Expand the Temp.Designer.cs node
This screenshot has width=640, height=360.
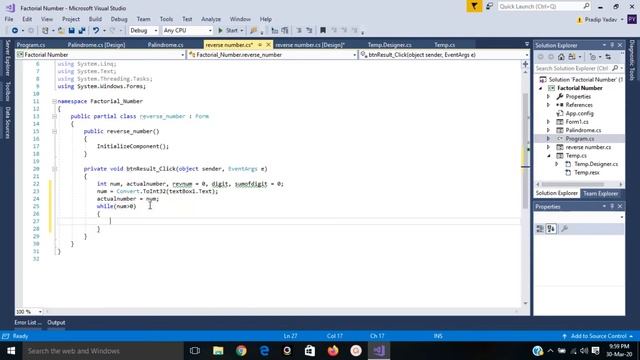pyautogui.click(x=557, y=164)
